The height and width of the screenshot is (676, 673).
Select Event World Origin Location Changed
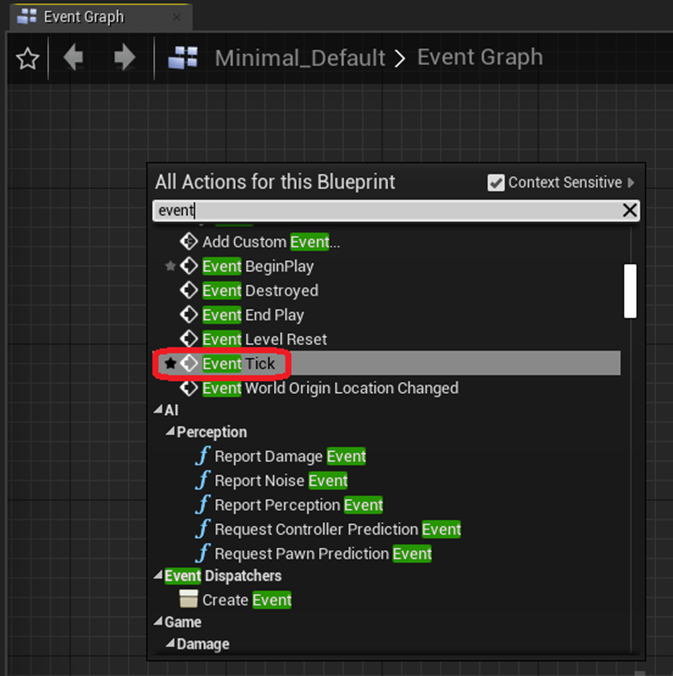click(330, 388)
